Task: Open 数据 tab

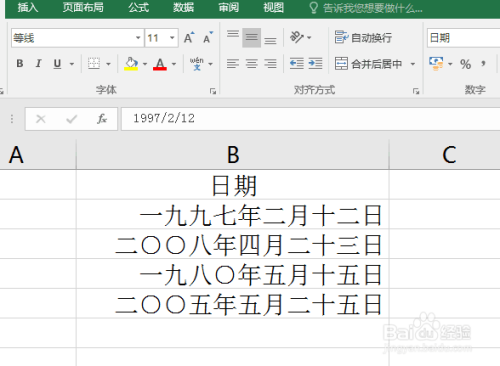Action: tap(183, 7)
